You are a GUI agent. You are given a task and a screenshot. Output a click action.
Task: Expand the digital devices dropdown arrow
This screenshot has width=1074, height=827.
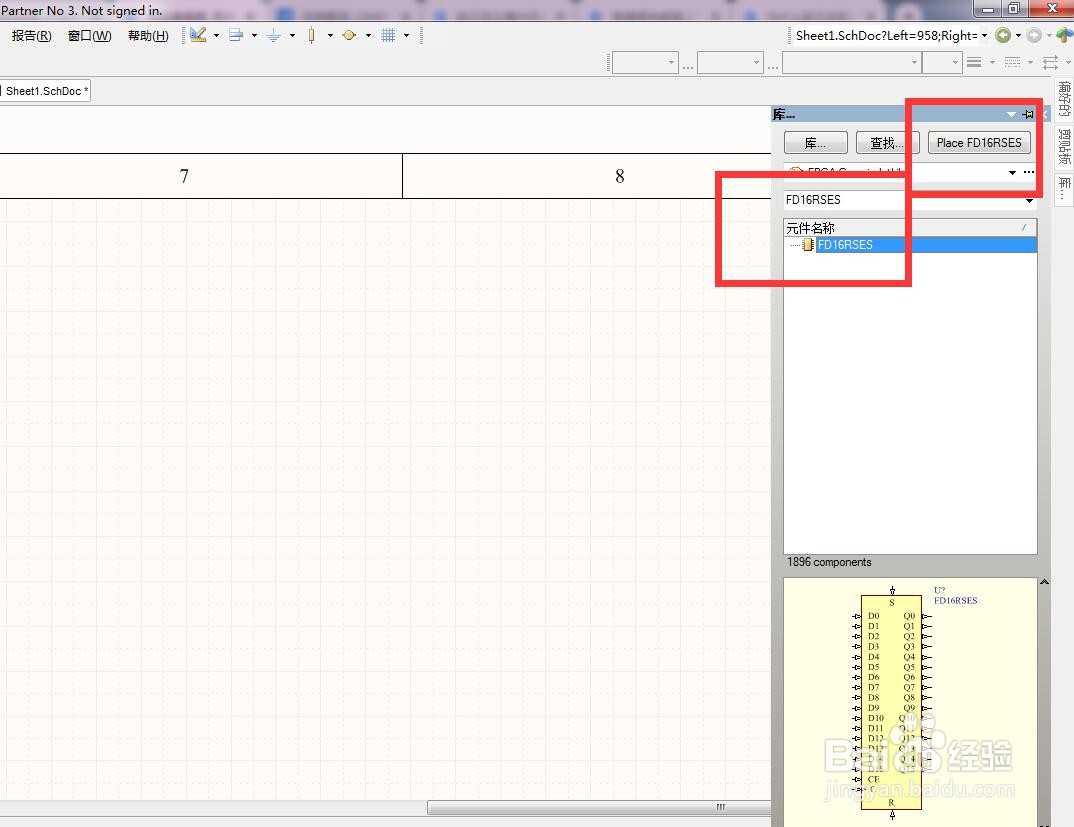330,35
